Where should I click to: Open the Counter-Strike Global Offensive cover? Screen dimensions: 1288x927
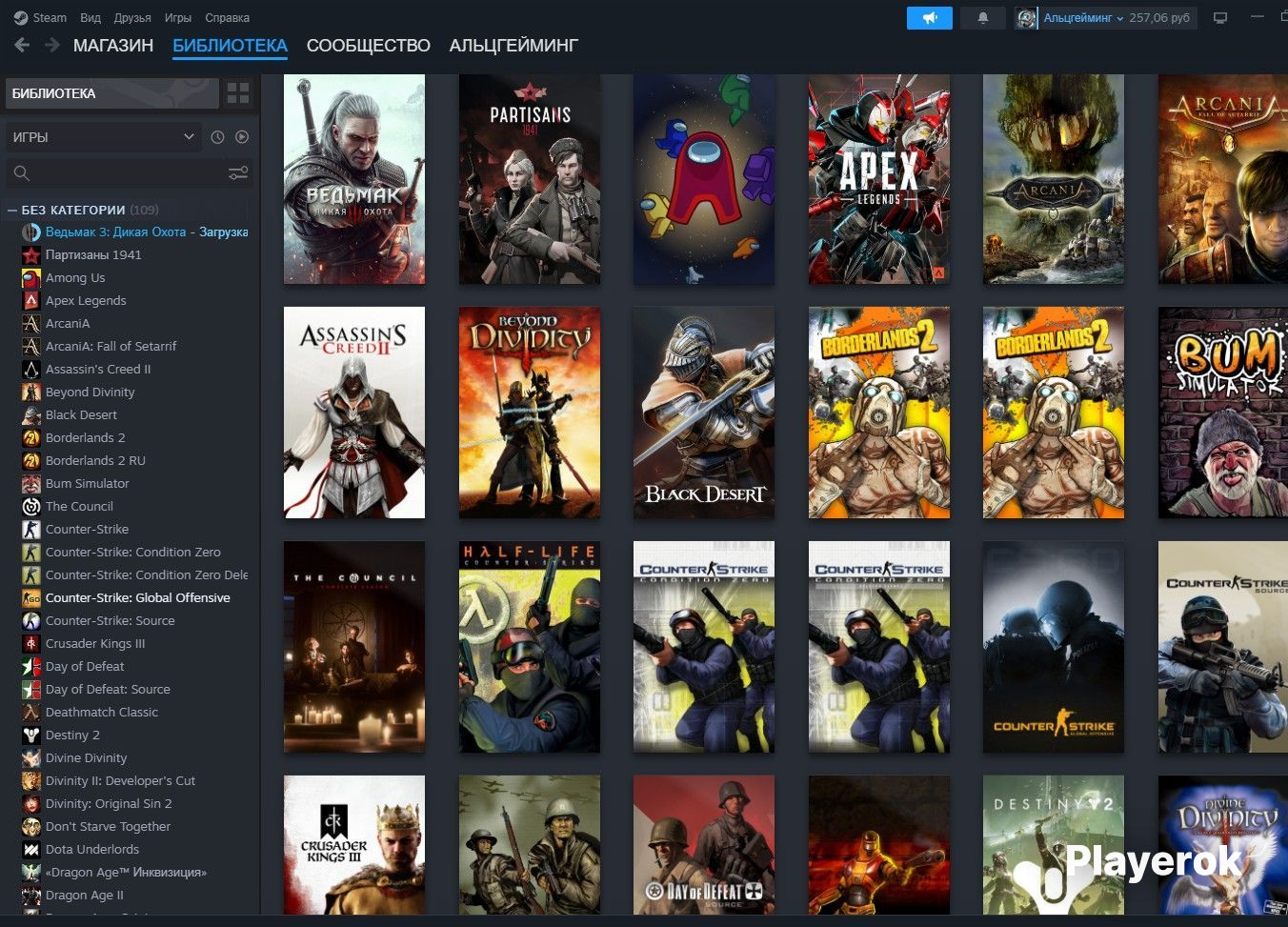[1054, 647]
